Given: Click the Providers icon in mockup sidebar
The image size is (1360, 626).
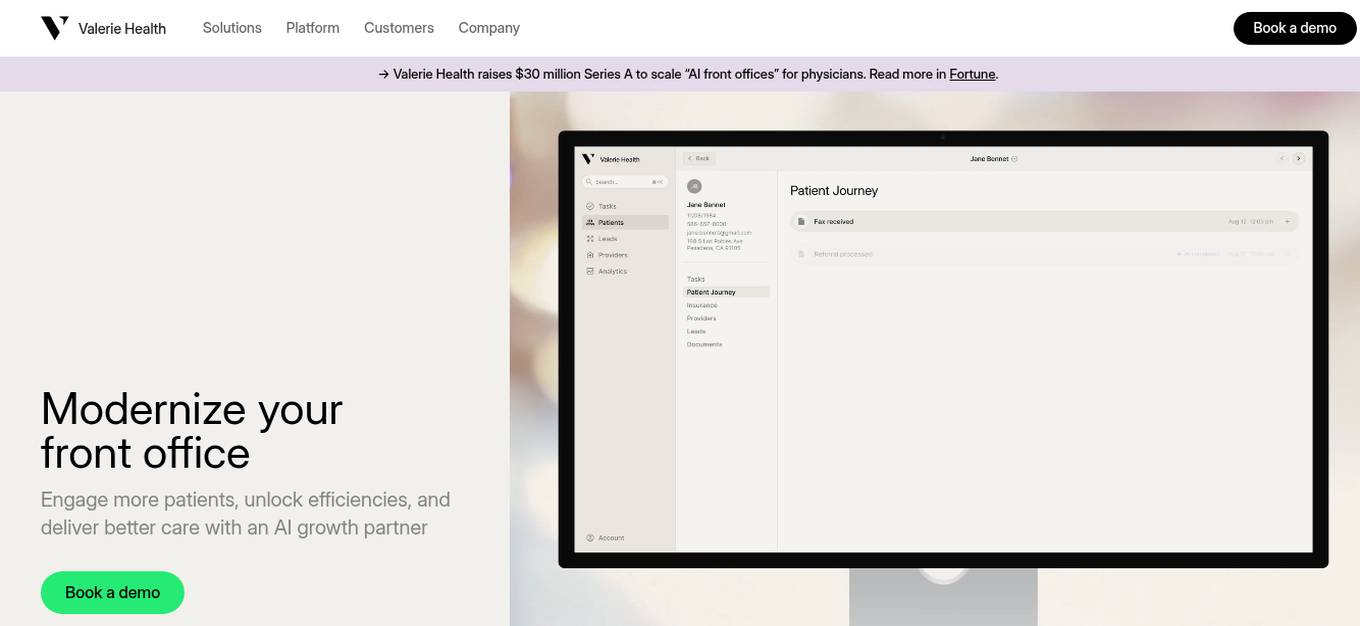Looking at the screenshot, I should (590, 255).
